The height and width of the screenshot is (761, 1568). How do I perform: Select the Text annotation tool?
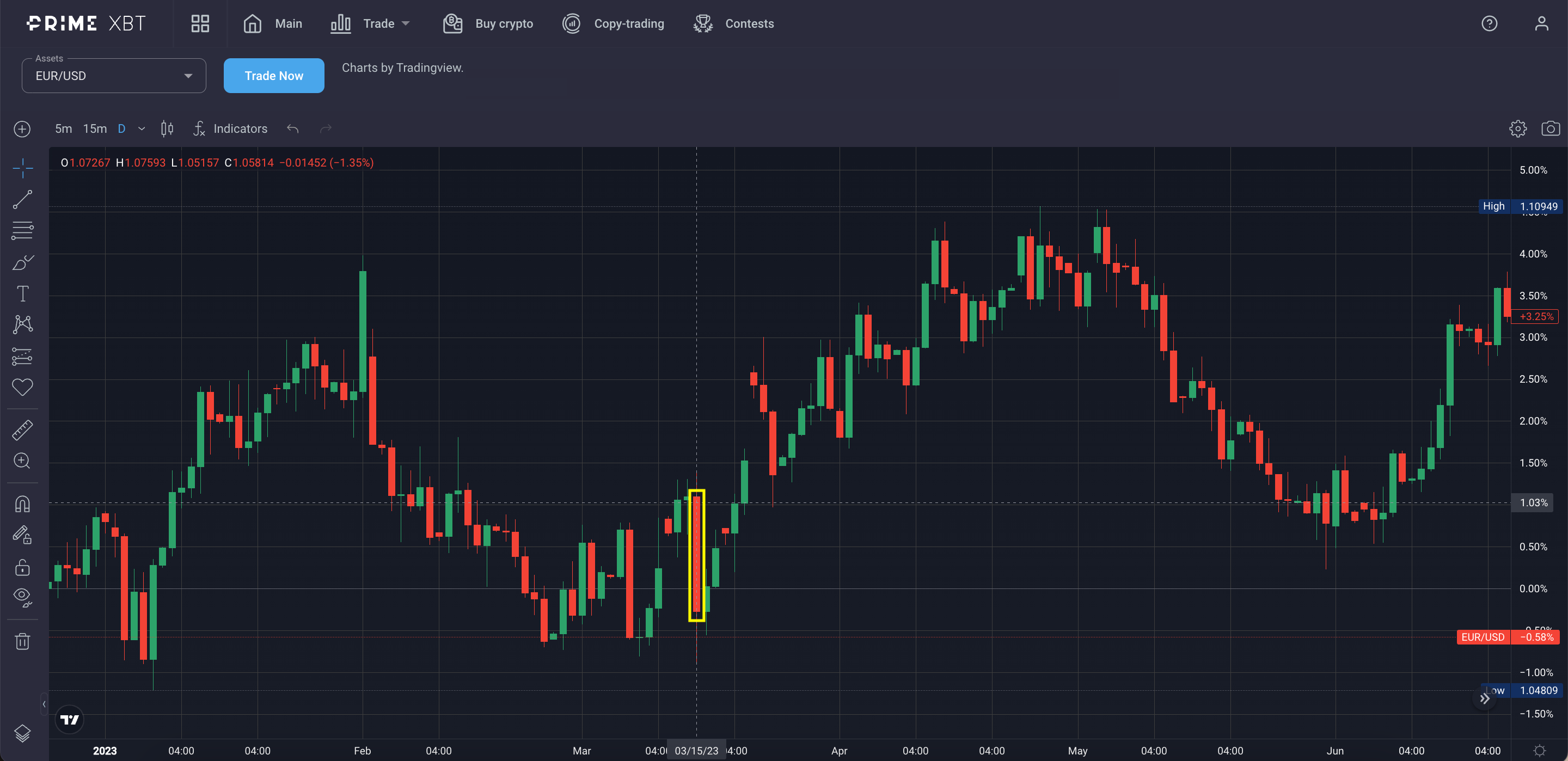(22, 294)
